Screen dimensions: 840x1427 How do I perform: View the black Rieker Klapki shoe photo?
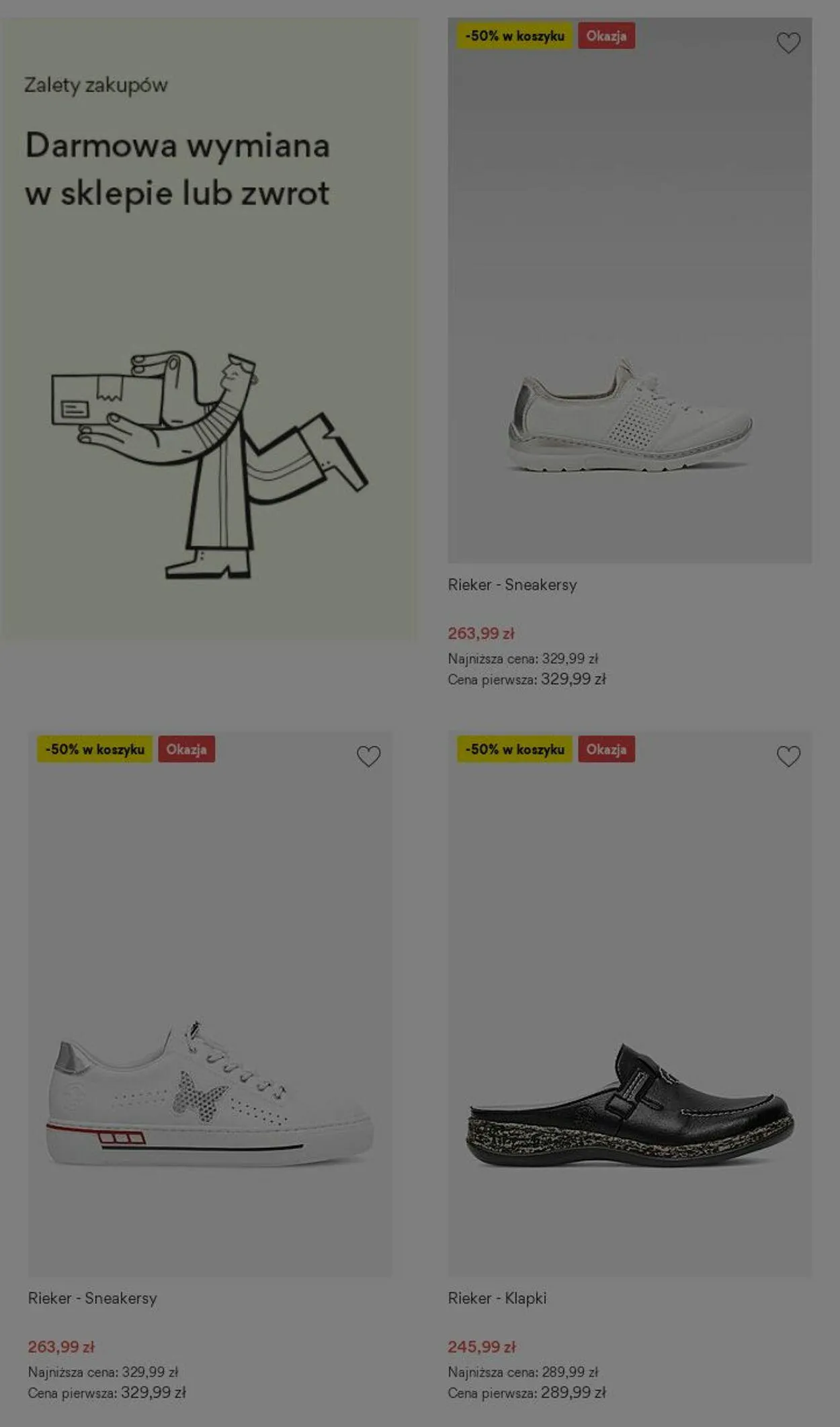pyautogui.click(x=630, y=1004)
